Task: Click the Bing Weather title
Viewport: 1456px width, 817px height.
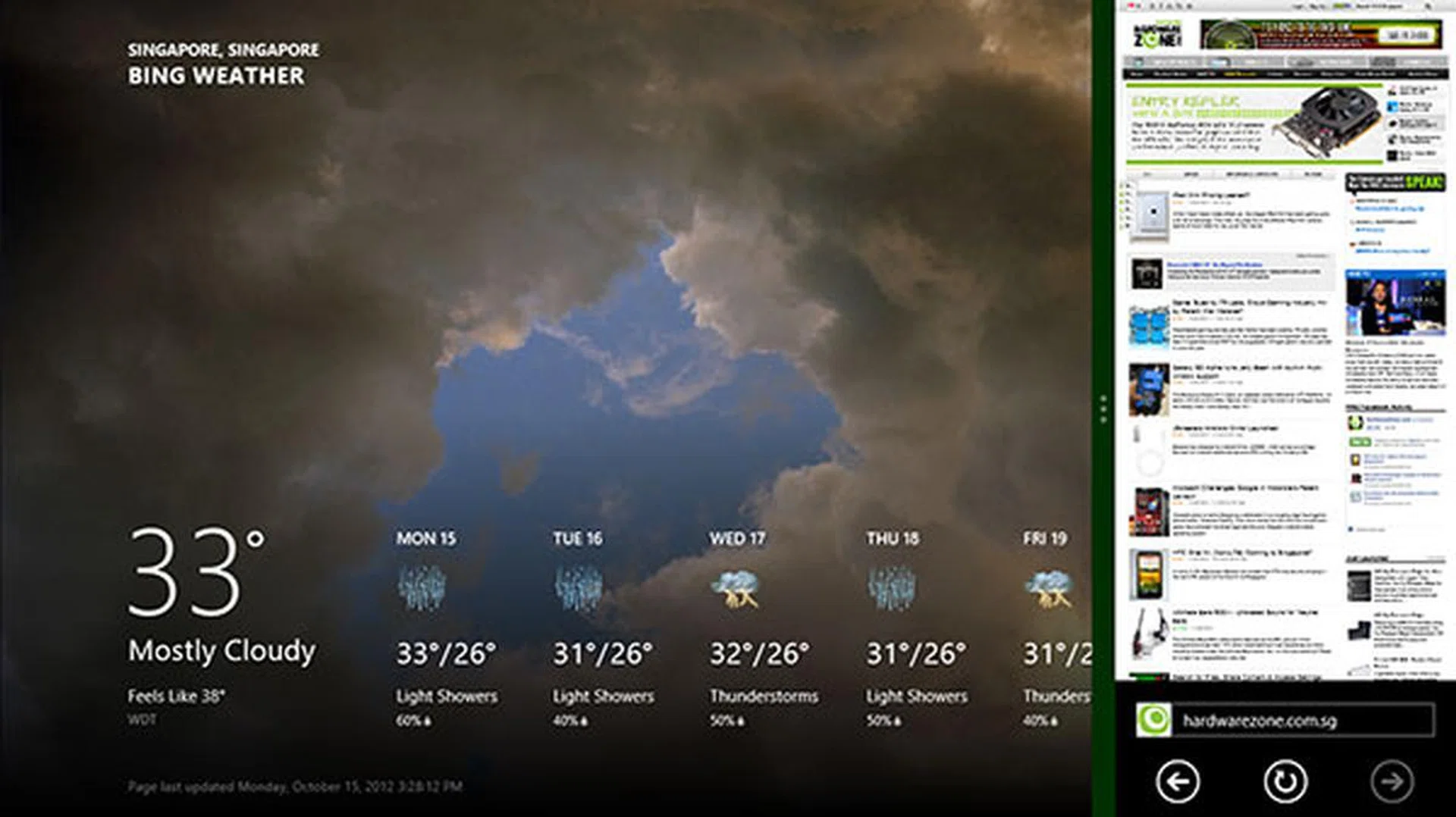Action: [x=216, y=76]
